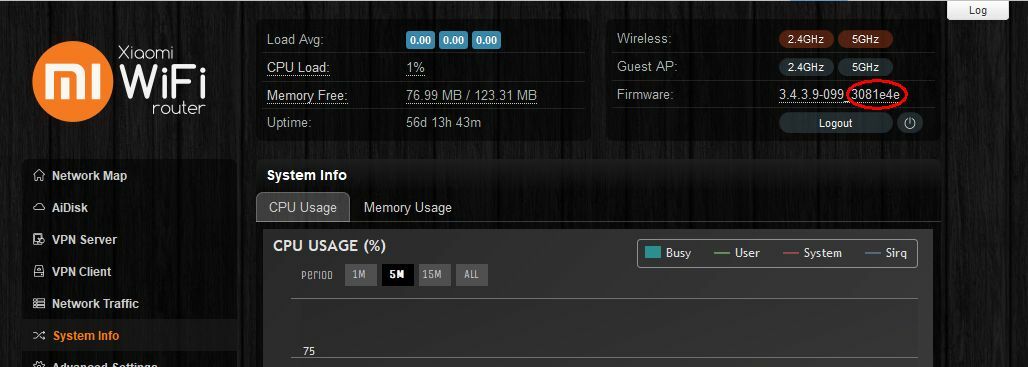Viewport: 1028px width, 367px height.
Task: Click the Memory Free label
Action: coord(307,96)
